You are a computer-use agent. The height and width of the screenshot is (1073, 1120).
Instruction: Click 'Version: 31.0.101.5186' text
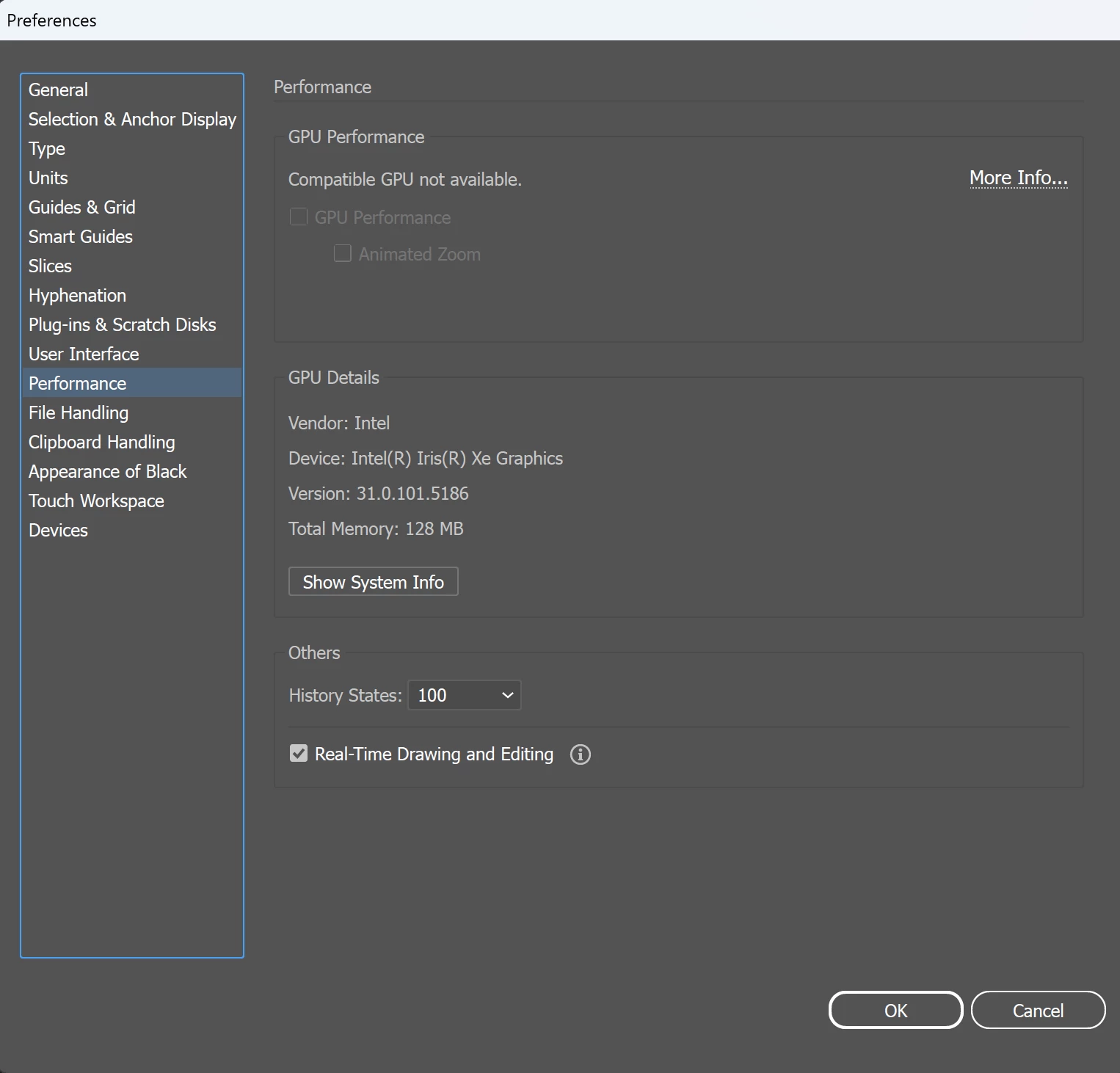point(379,494)
